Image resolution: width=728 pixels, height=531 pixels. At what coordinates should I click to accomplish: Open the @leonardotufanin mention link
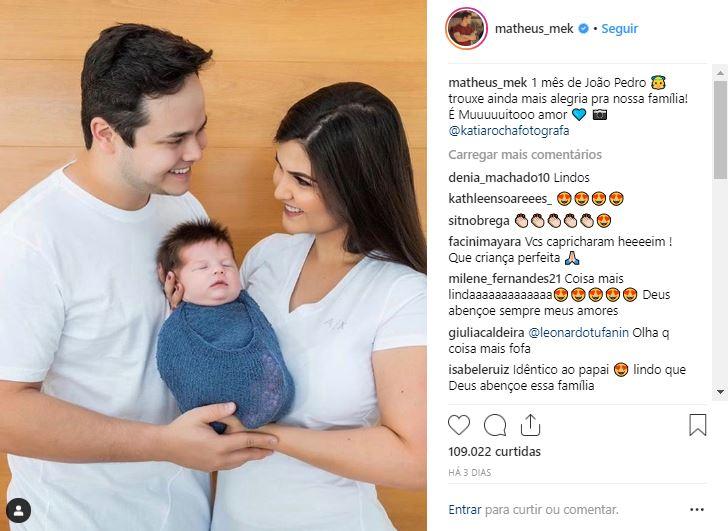tap(578, 332)
